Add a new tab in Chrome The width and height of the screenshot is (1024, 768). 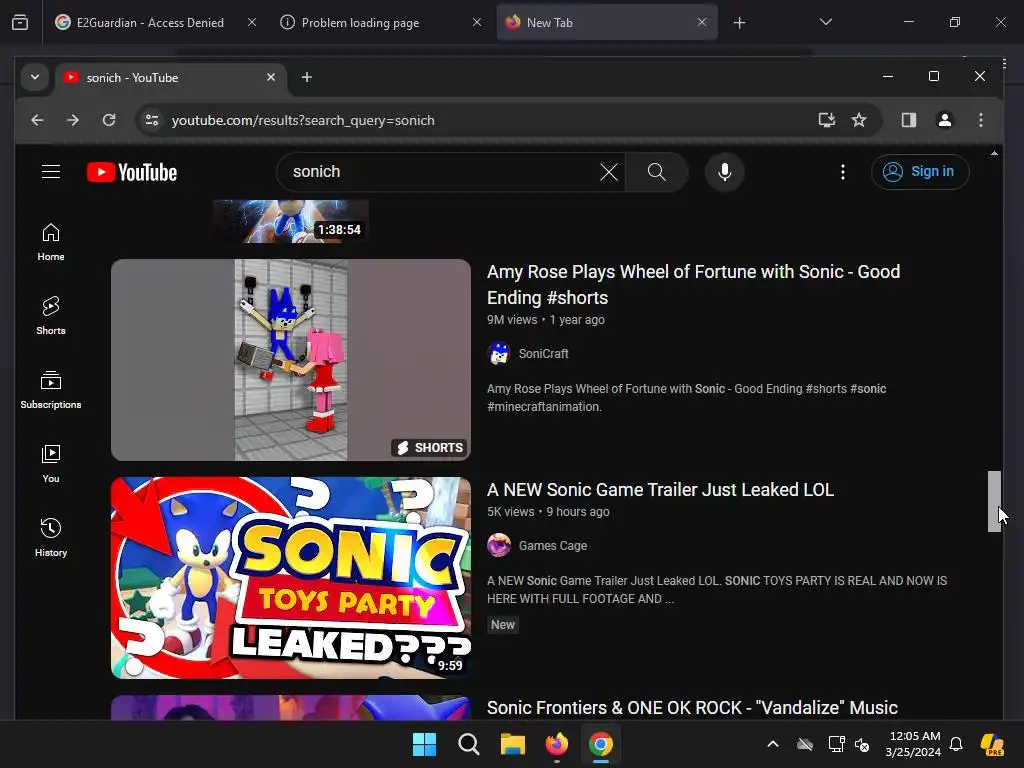click(x=306, y=77)
